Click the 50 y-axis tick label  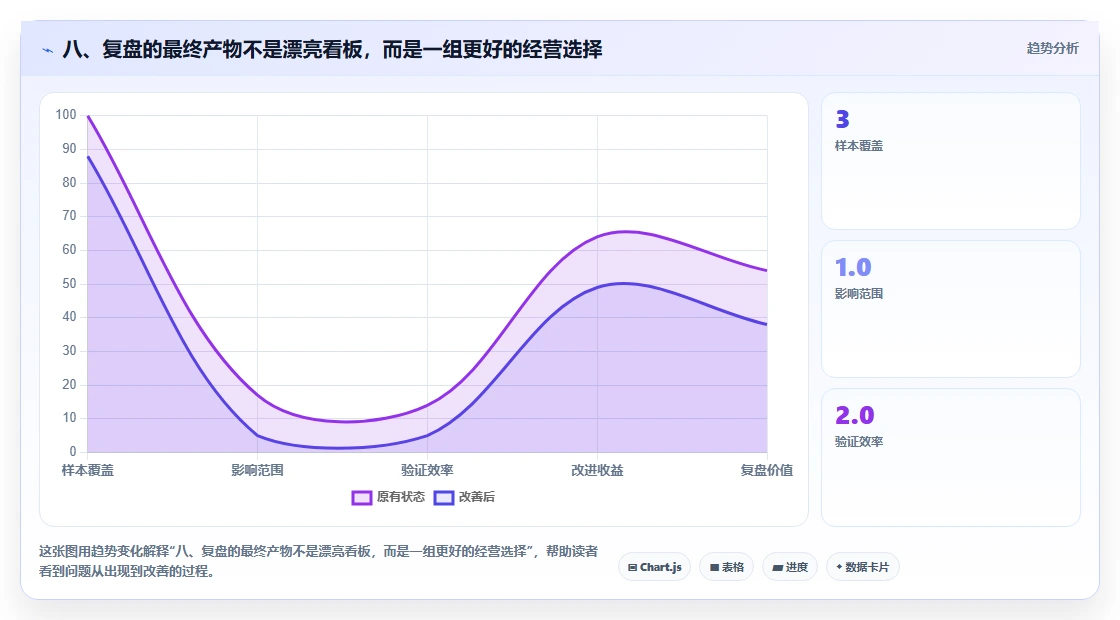(69, 283)
